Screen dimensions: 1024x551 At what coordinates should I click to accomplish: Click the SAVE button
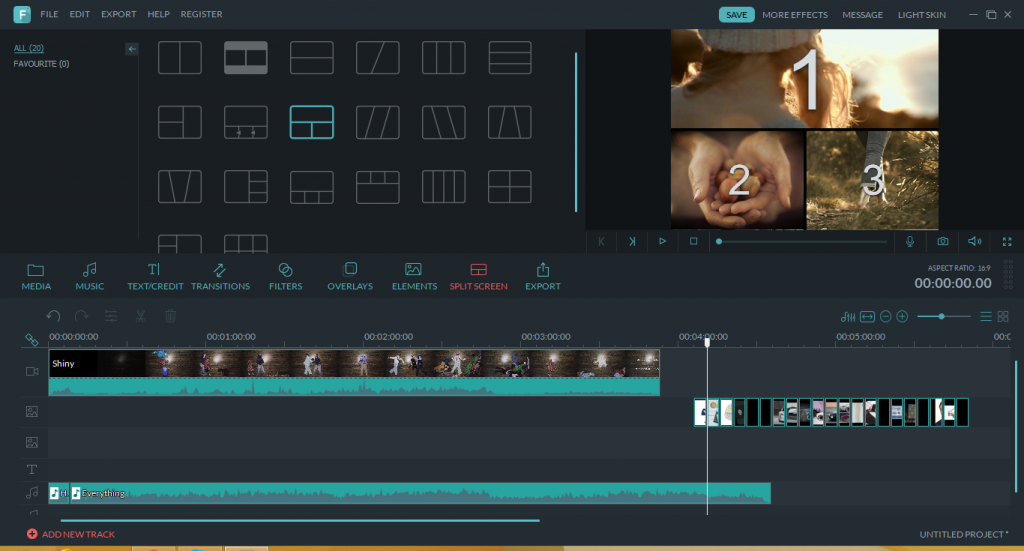[x=736, y=15]
